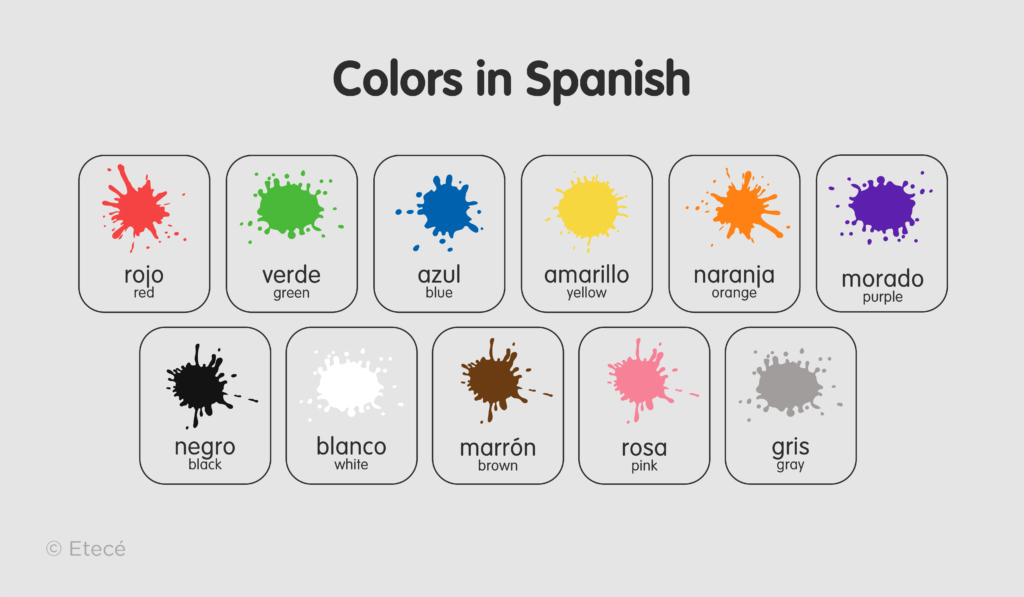Select the purple paint splat
1024x597 pixels.
(882, 206)
